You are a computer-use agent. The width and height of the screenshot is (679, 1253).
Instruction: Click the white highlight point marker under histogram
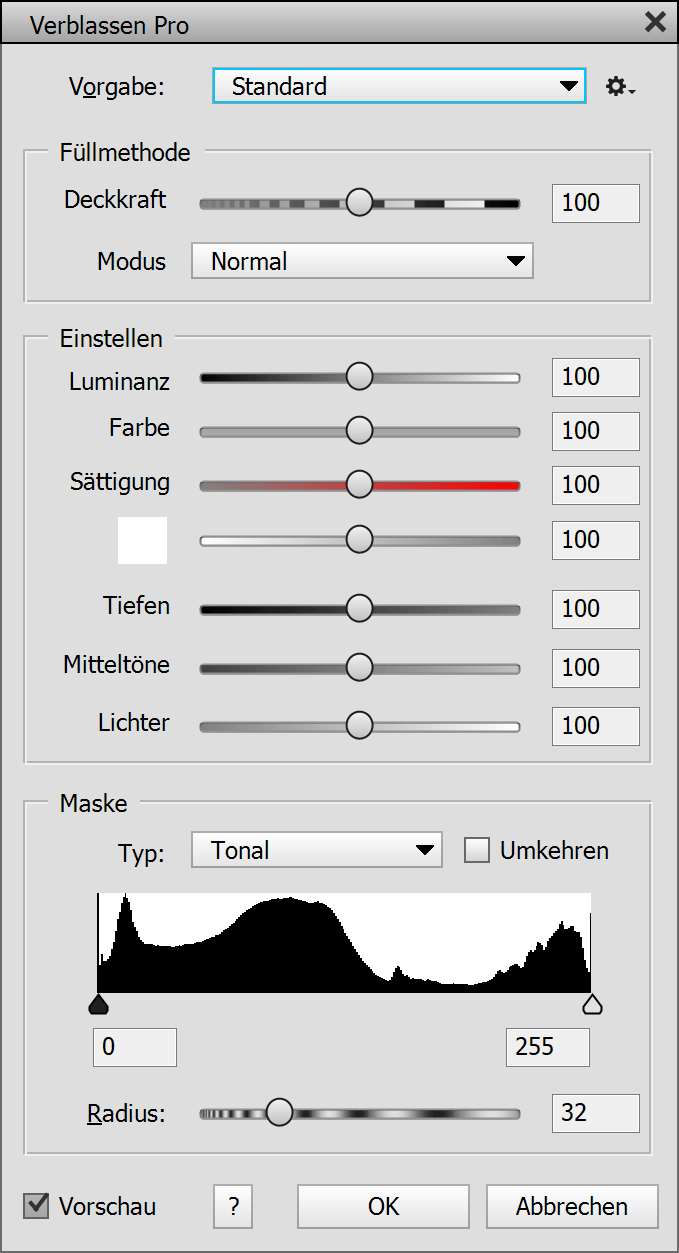click(592, 1004)
